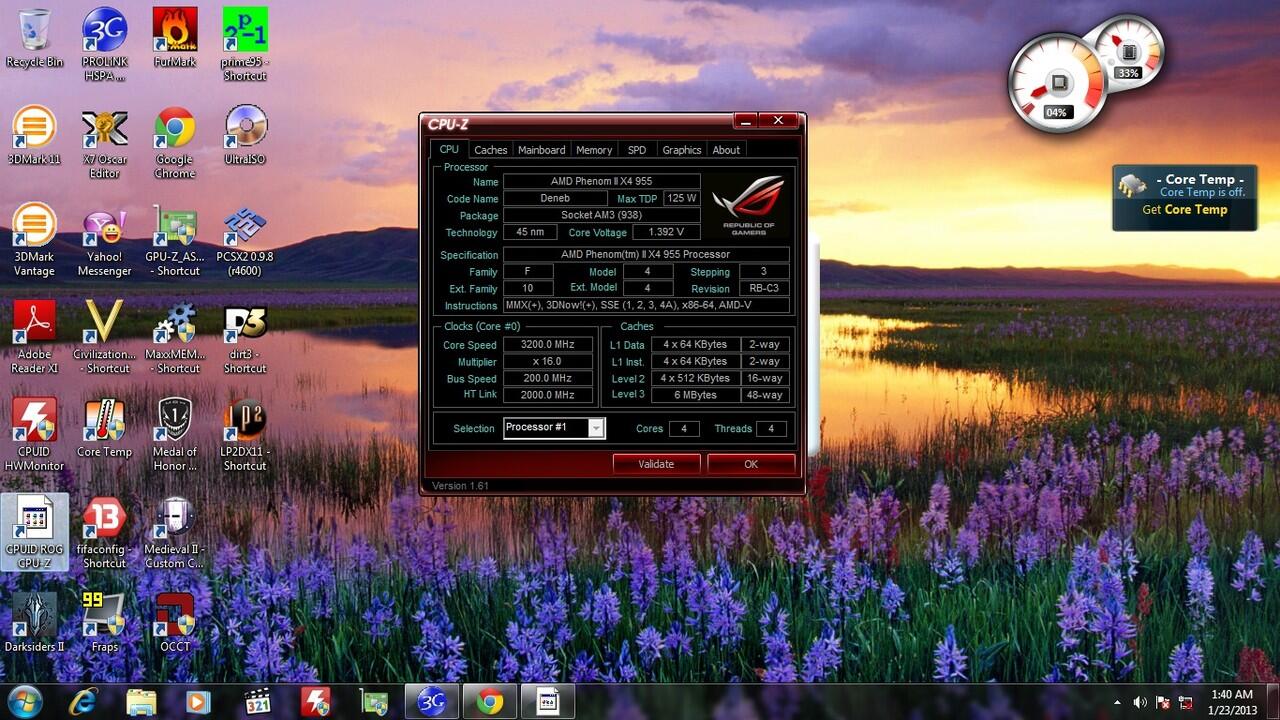Select X7 Oscar Editor icon
This screenshot has width=1280, height=720.
[104, 142]
